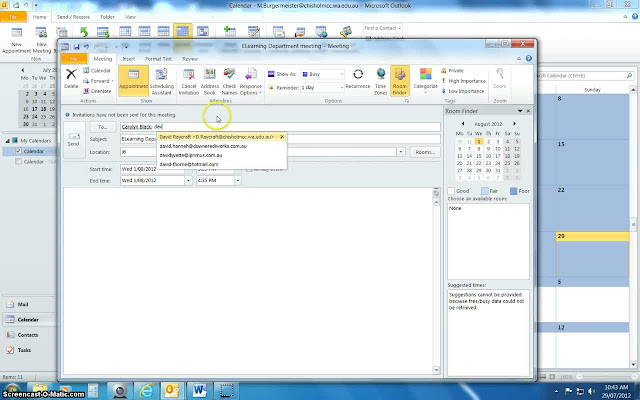Open the End time hour dropdown
This screenshot has height=400, width=640.
tap(237, 180)
